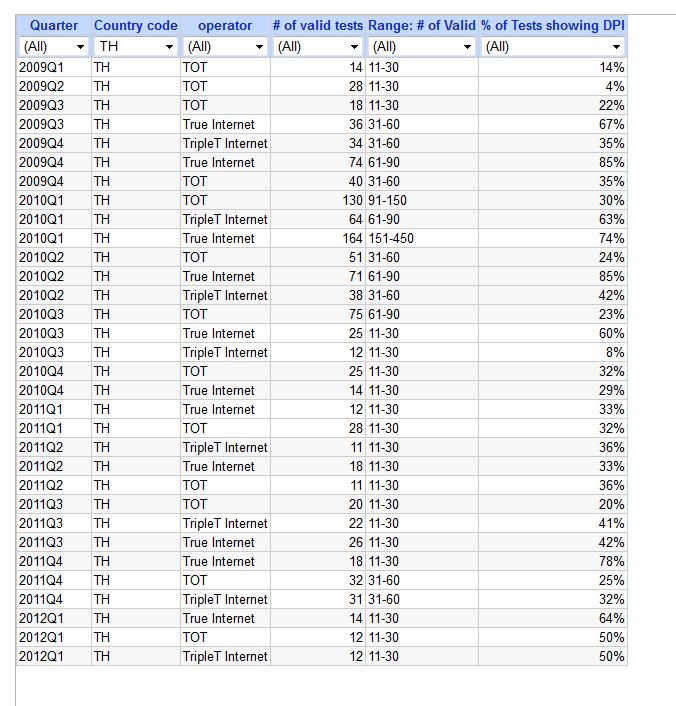Open the Quarter filter dropdown

point(54,46)
